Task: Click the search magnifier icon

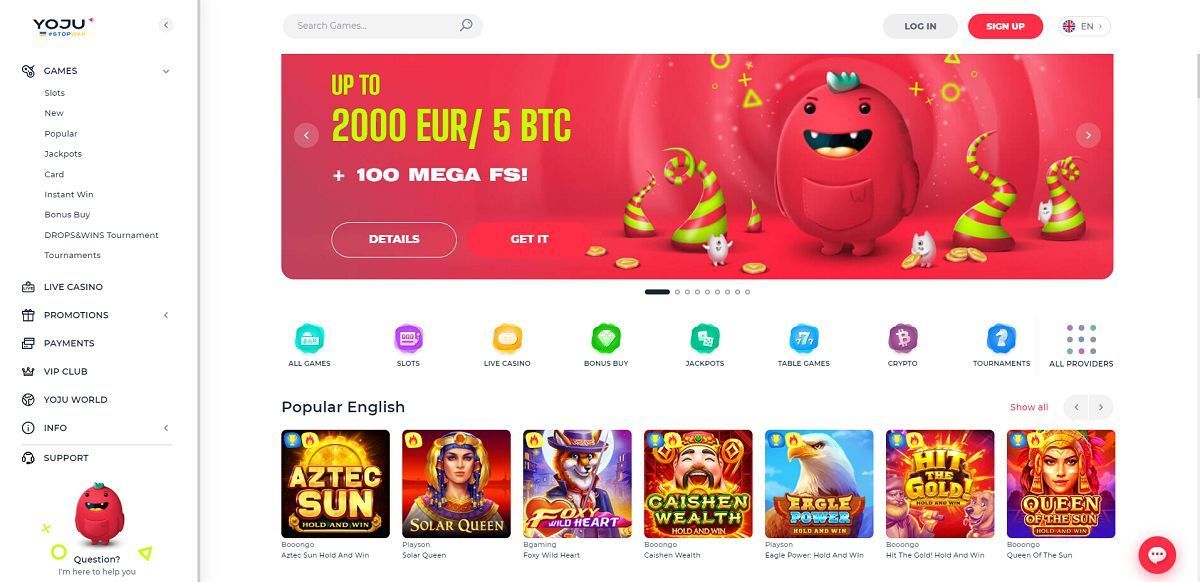Action: [466, 26]
